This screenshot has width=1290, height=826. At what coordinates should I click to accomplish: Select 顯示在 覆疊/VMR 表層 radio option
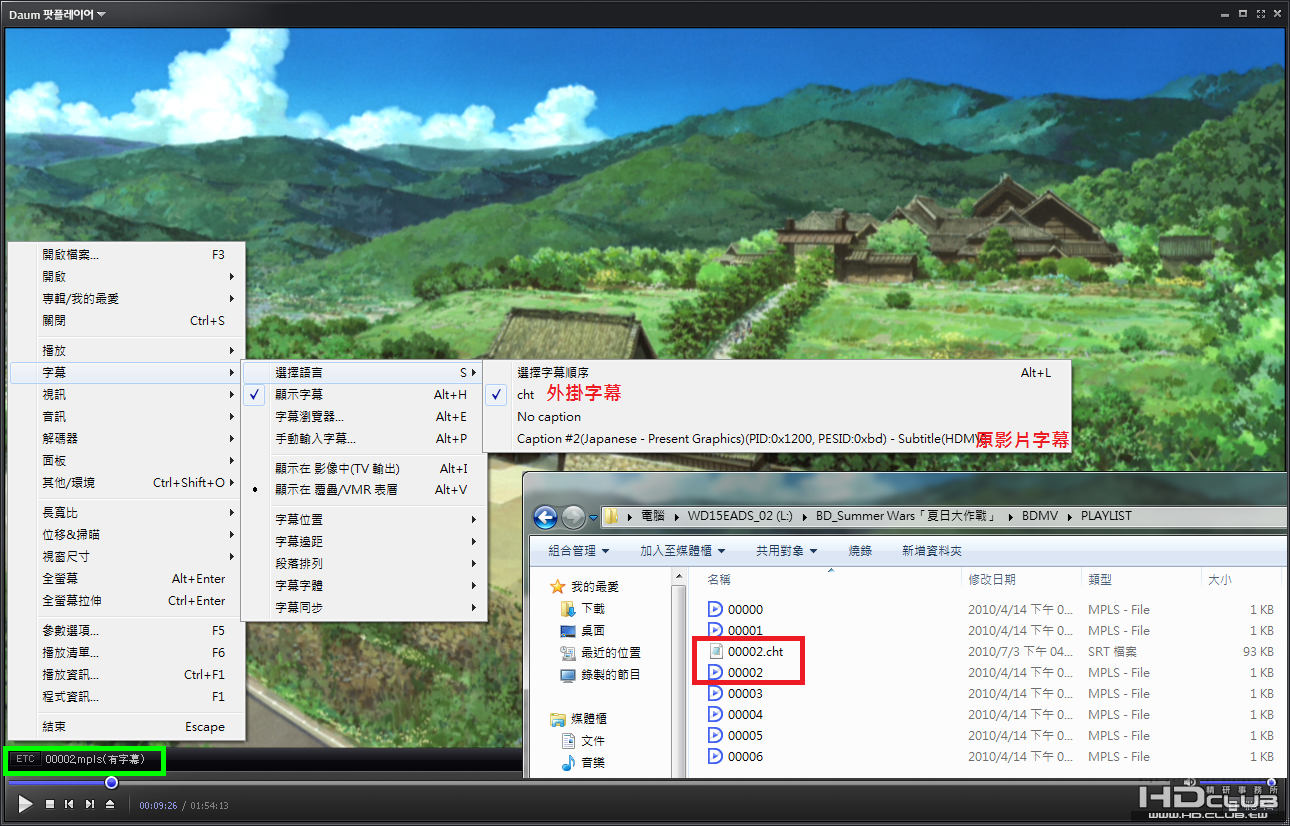click(x=364, y=489)
